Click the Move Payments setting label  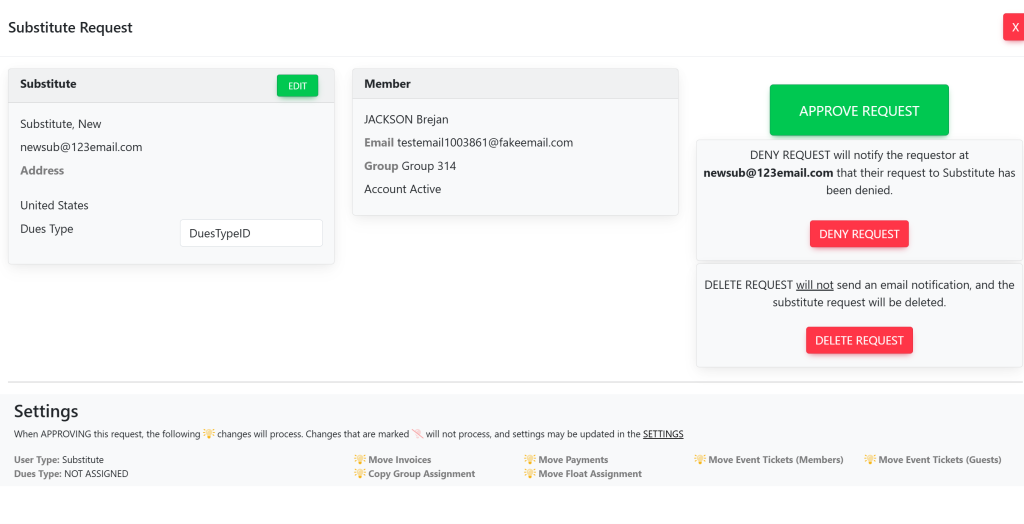(x=573, y=460)
